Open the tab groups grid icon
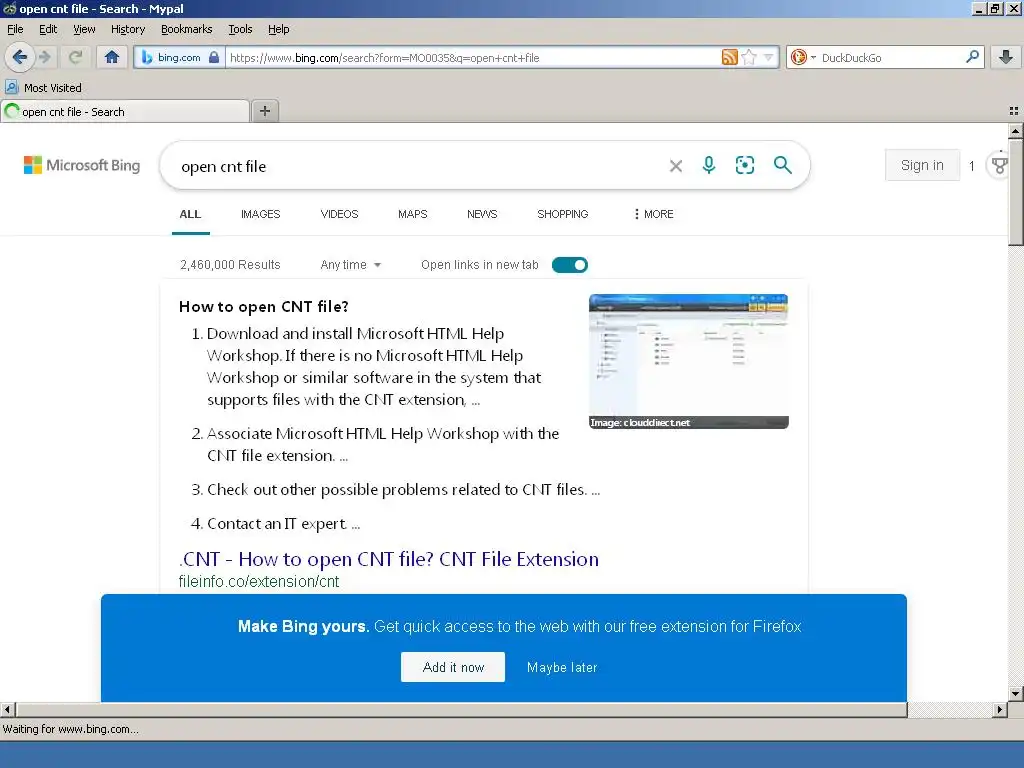The width and height of the screenshot is (1024, 768). point(1014,111)
